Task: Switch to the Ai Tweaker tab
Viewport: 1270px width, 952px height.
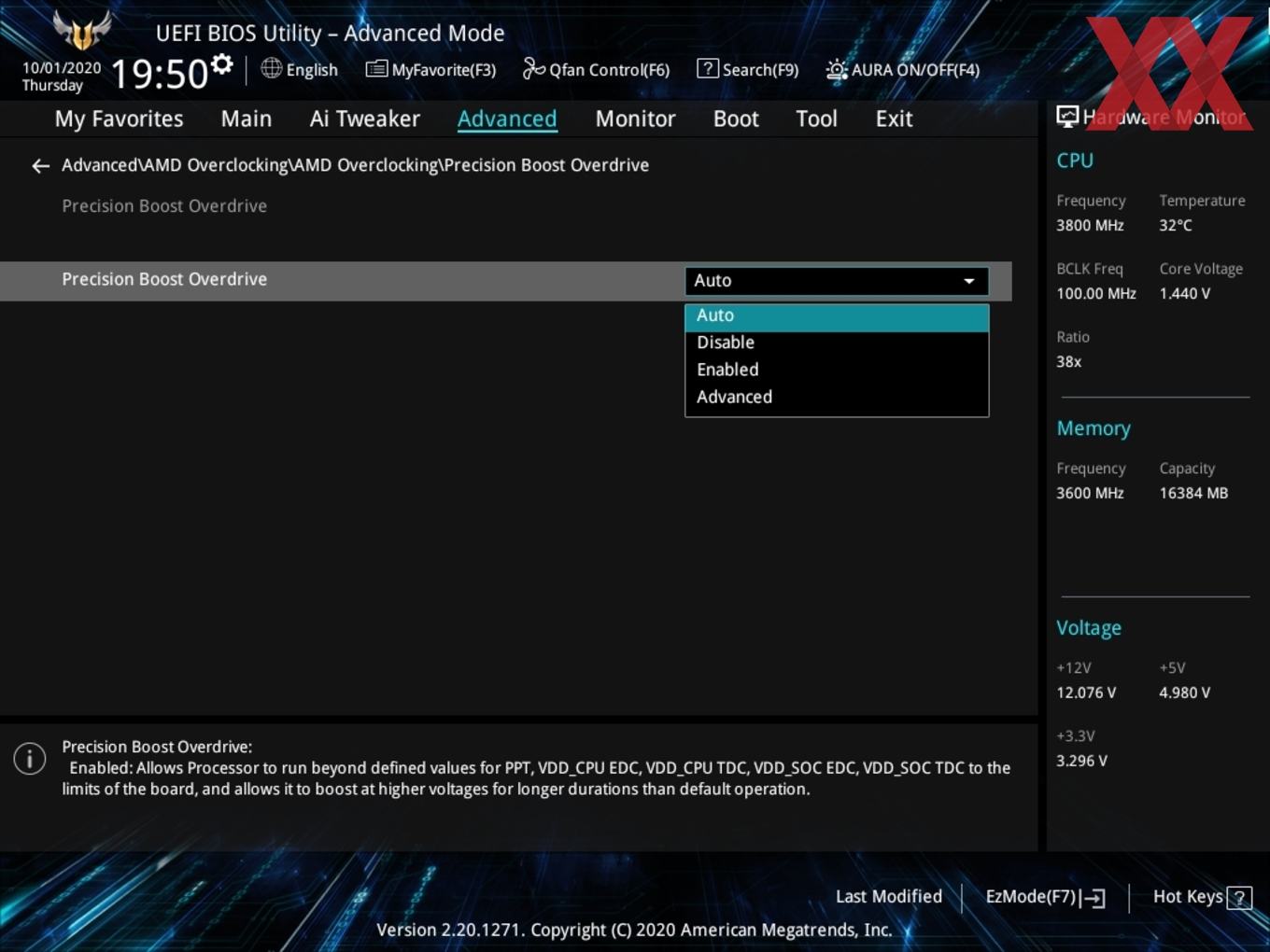Action: pos(365,119)
